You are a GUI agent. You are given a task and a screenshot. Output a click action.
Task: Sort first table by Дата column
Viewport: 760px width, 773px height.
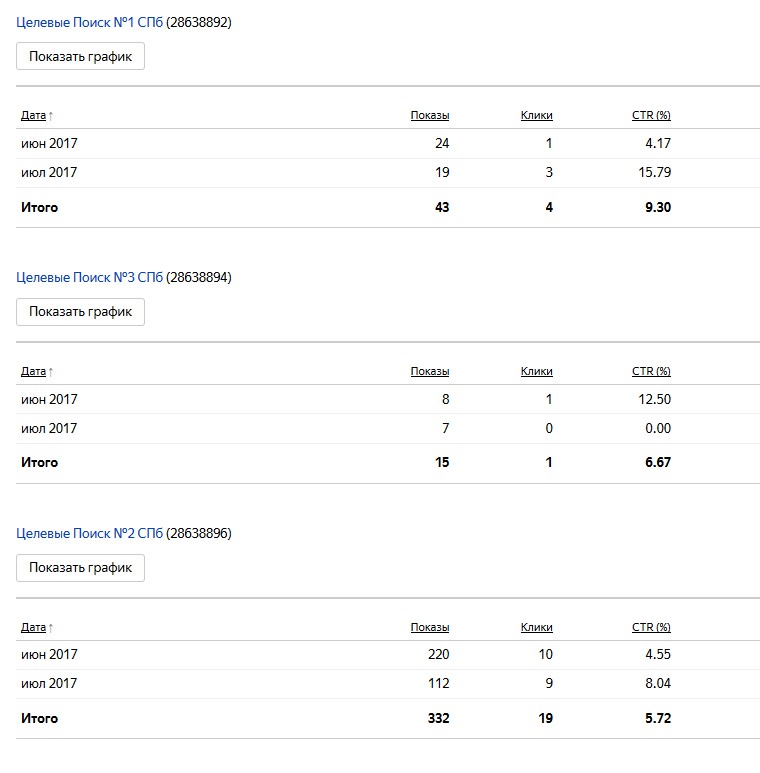[x=33, y=115]
